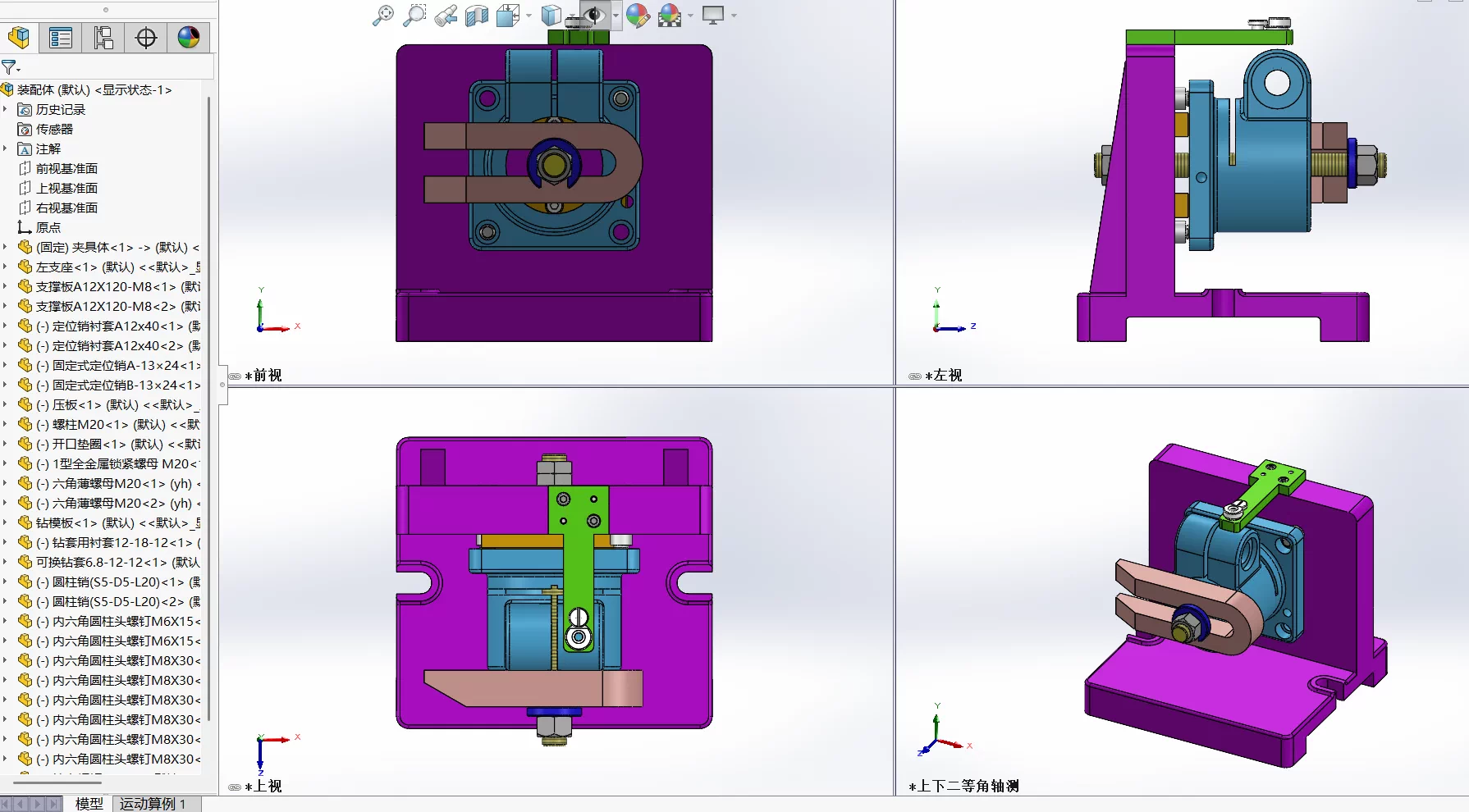The image size is (1469, 812).
Task: Activate Section View tool
Action: coord(477,16)
